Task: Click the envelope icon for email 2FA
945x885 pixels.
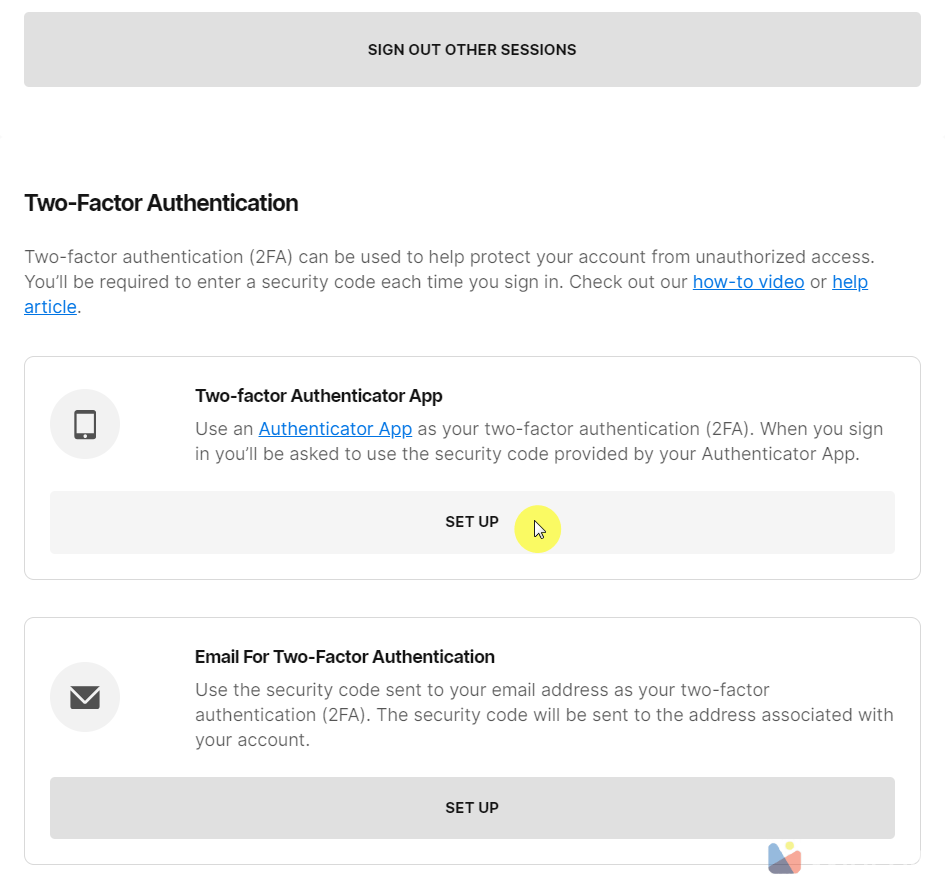Action: pyautogui.click(x=85, y=697)
